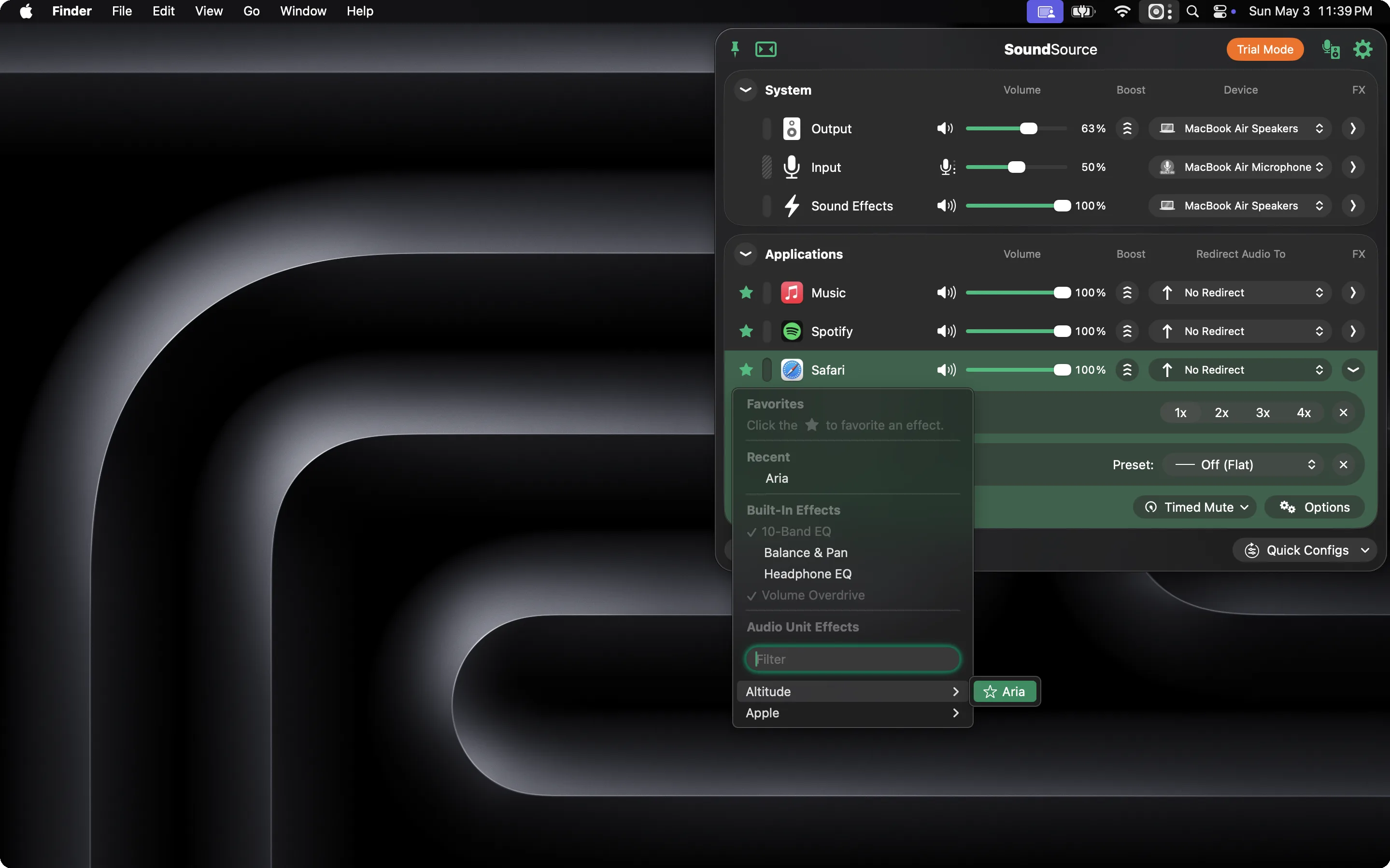
Task: Open Spotify No Redirect dropdown
Action: [x=1240, y=331]
